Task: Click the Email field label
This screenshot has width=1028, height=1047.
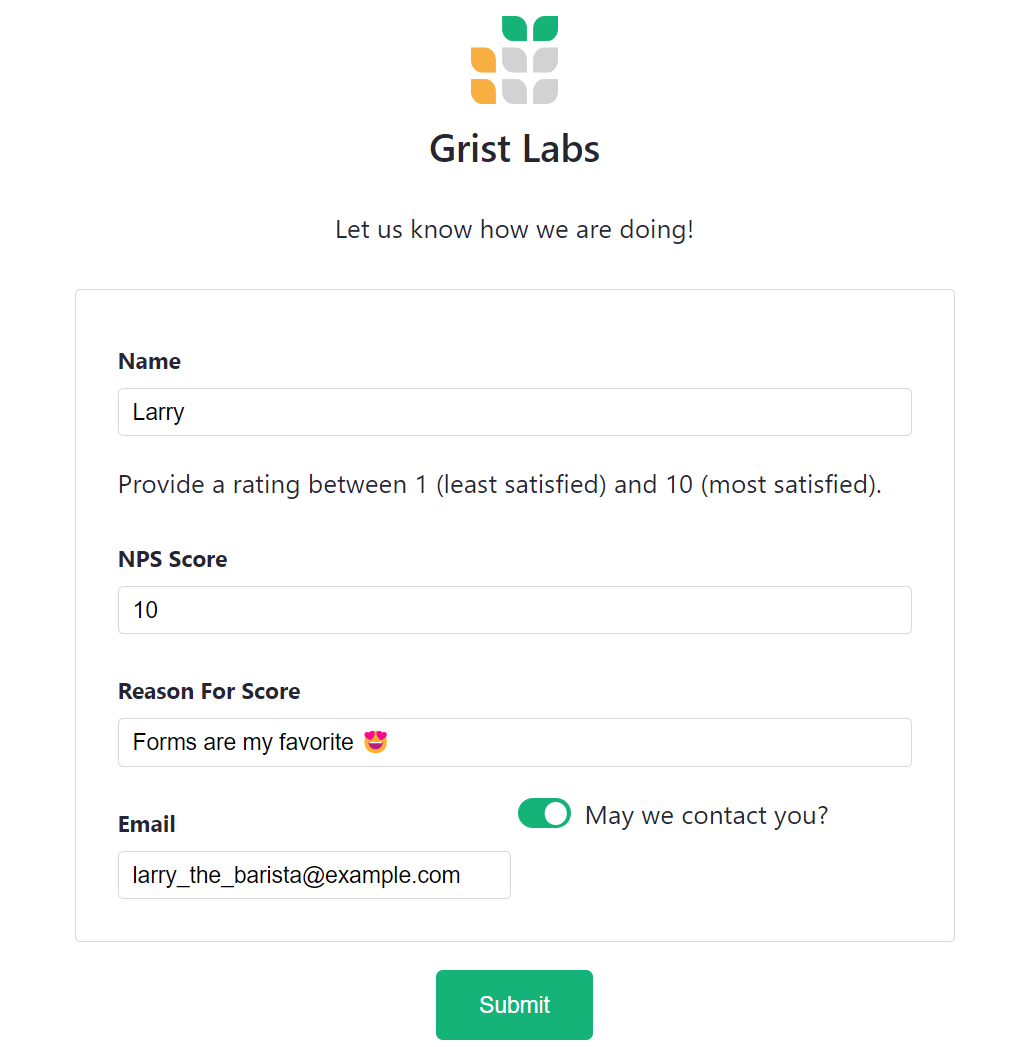Action: pyautogui.click(x=146, y=824)
